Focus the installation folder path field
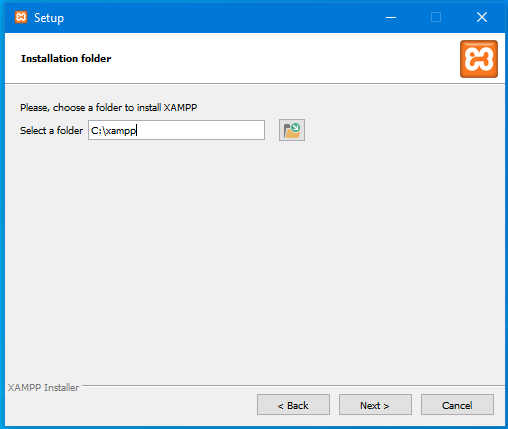This screenshot has width=508, height=429. [x=176, y=130]
